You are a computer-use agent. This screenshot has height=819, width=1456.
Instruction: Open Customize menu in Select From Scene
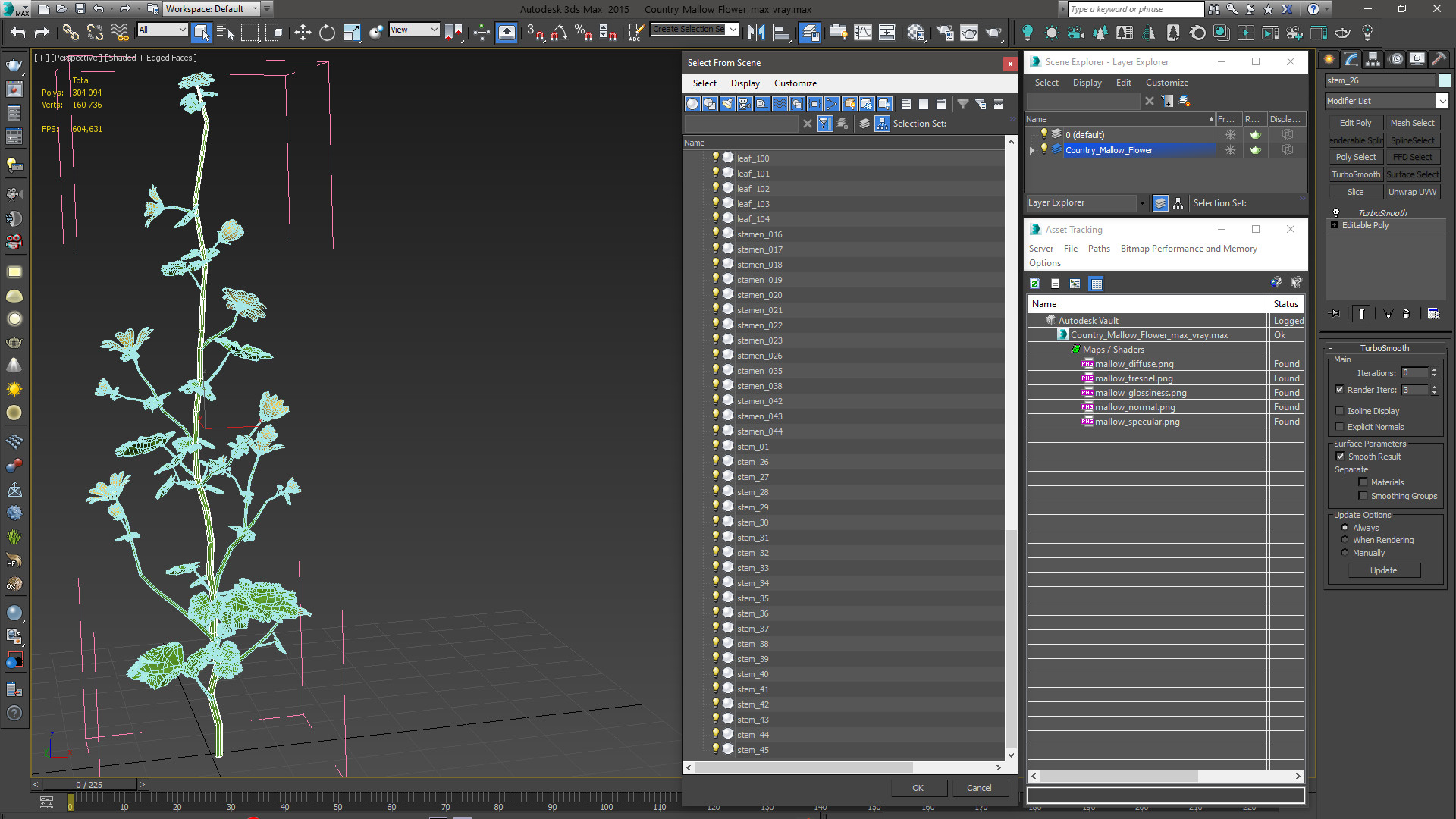pyautogui.click(x=795, y=83)
